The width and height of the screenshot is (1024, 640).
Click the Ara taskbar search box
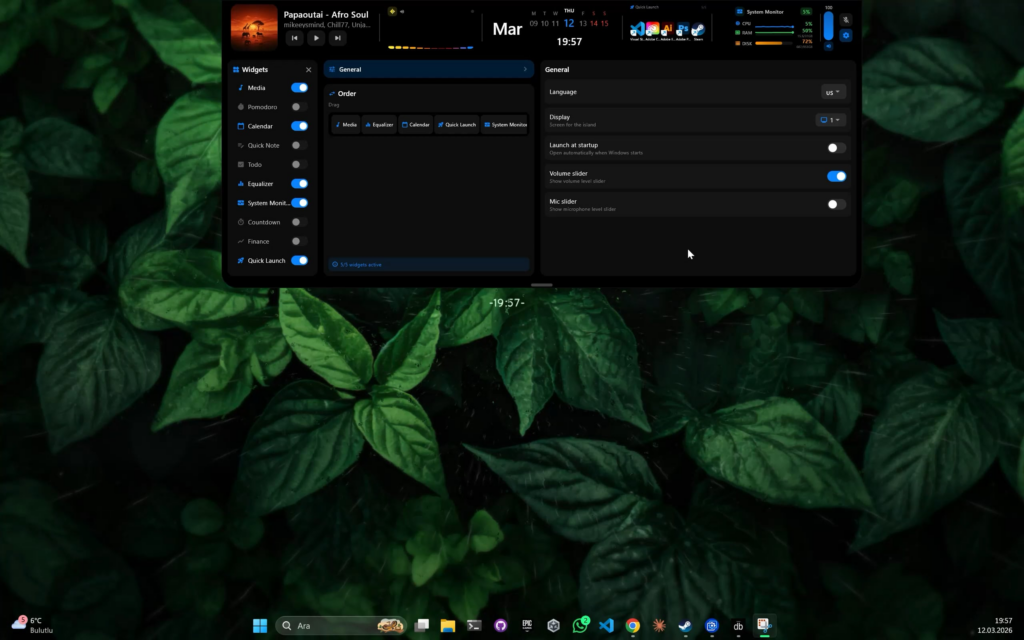tap(341, 626)
